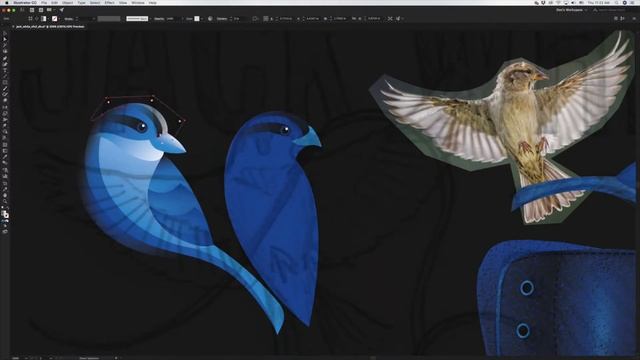The width and height of the screenshot is (640, 360).
Task: Open the Edit menu
Action: tap(54, 3)
